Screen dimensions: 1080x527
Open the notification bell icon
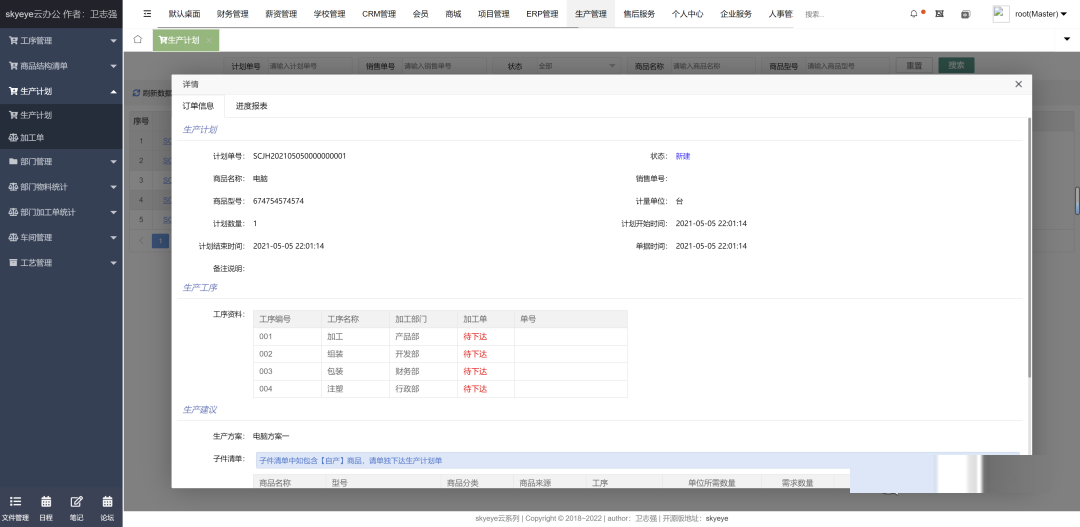(913, 14)
